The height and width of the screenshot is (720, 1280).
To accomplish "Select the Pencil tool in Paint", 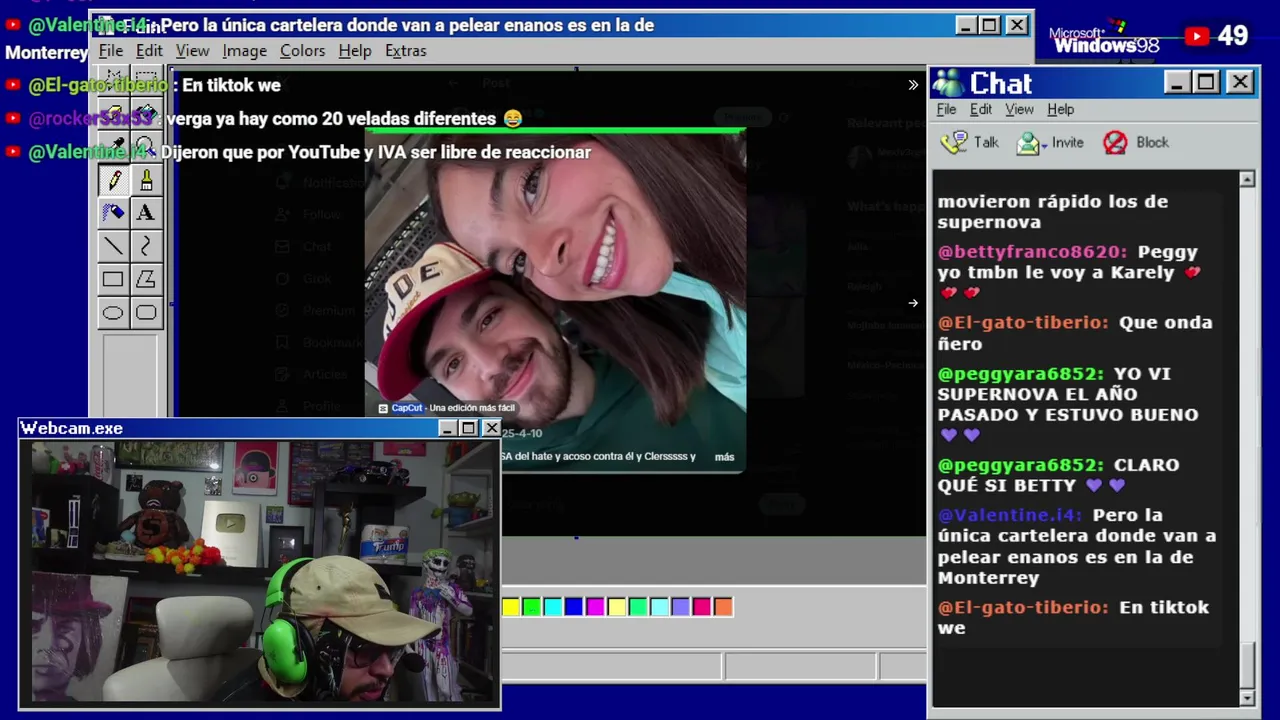I will (113, 179).
